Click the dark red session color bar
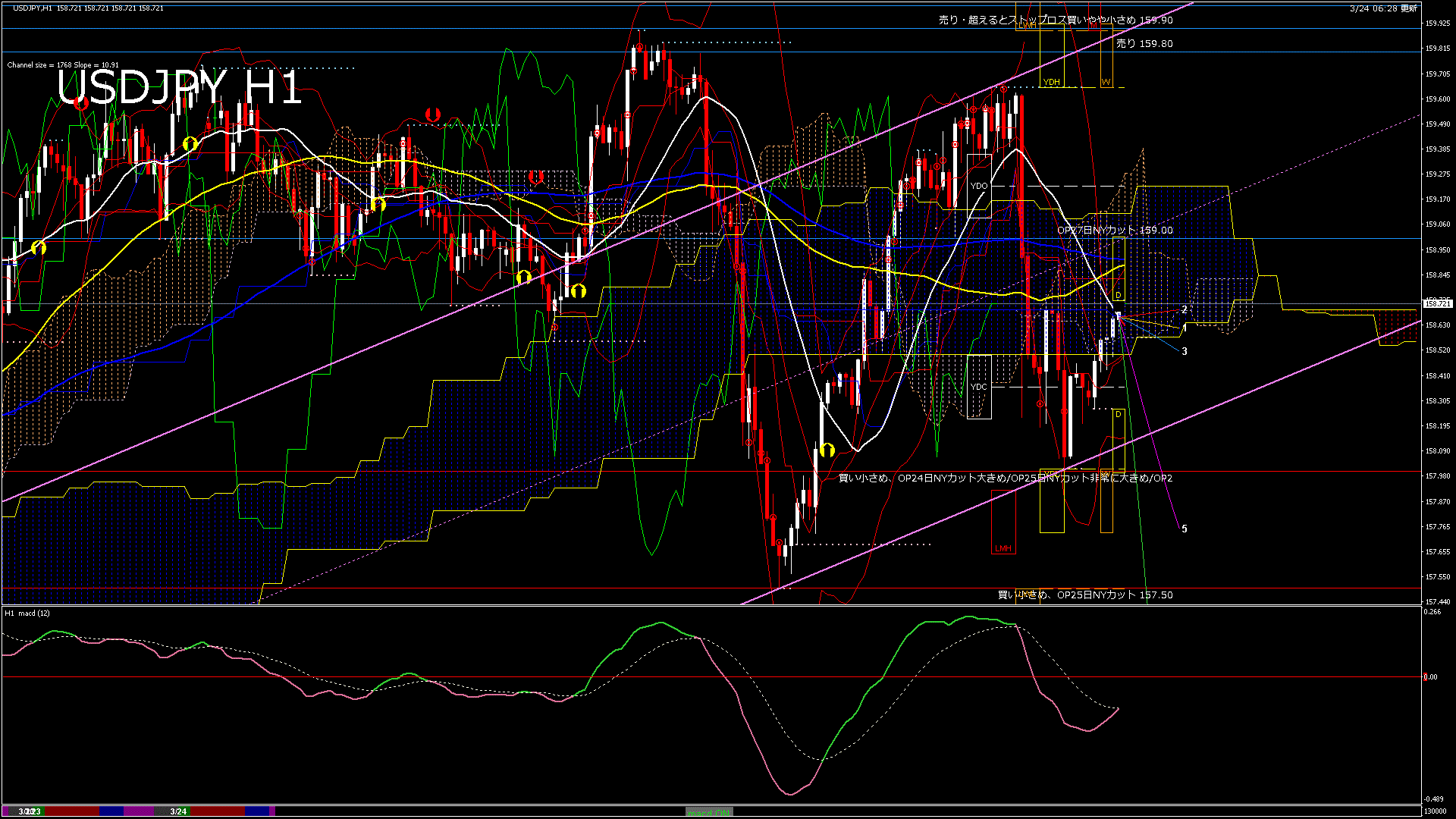1456x819 pixels. (x=72, y=811)
